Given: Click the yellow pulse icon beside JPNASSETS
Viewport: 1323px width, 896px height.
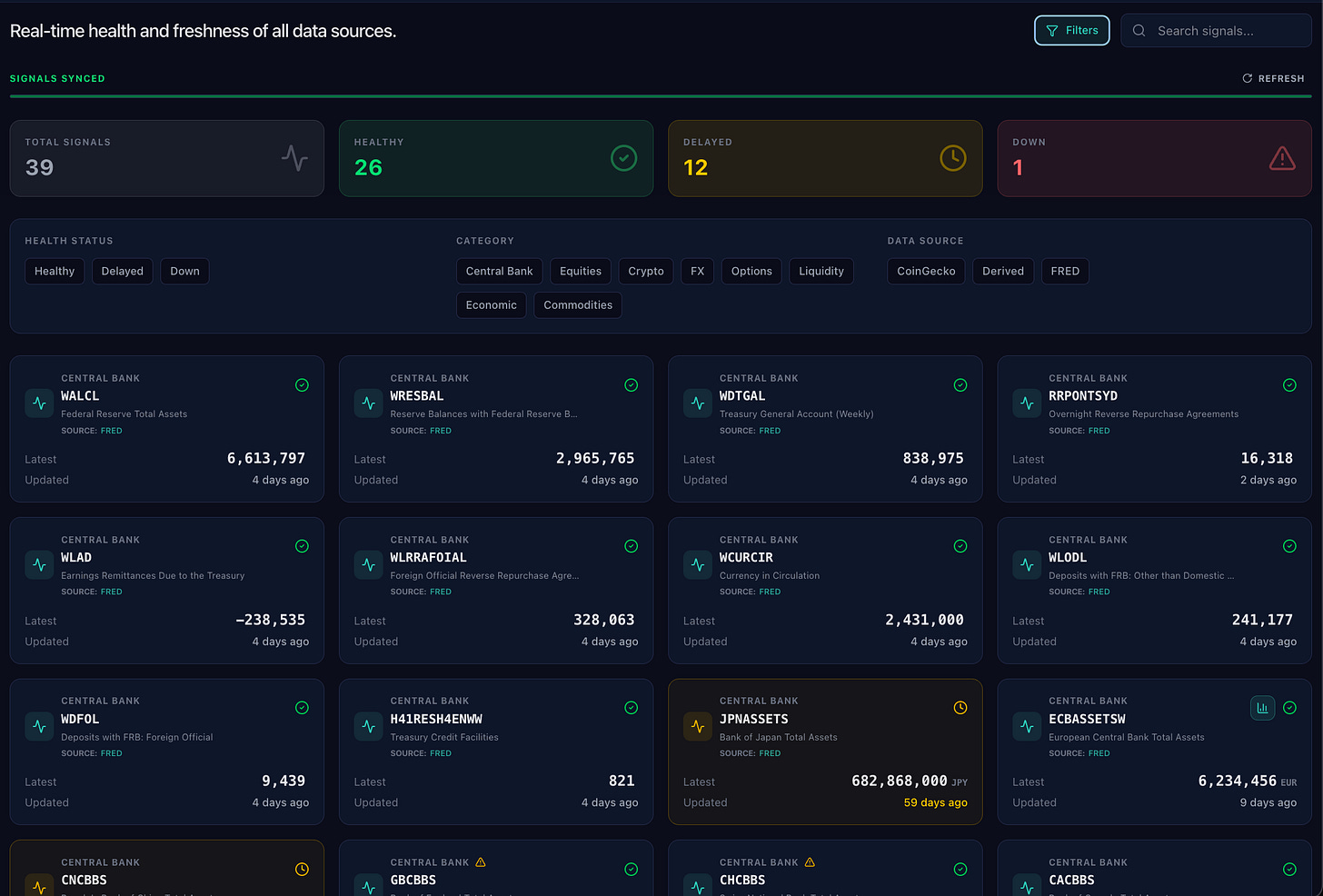Looking at the screenshot, I should pyautogui.click(x=698, y=726).
